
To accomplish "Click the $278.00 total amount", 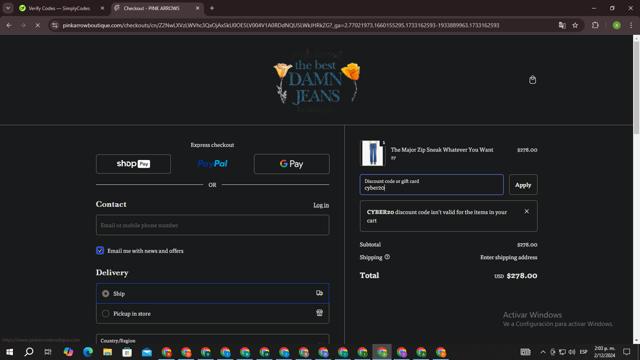I will (x=522, y=276).
